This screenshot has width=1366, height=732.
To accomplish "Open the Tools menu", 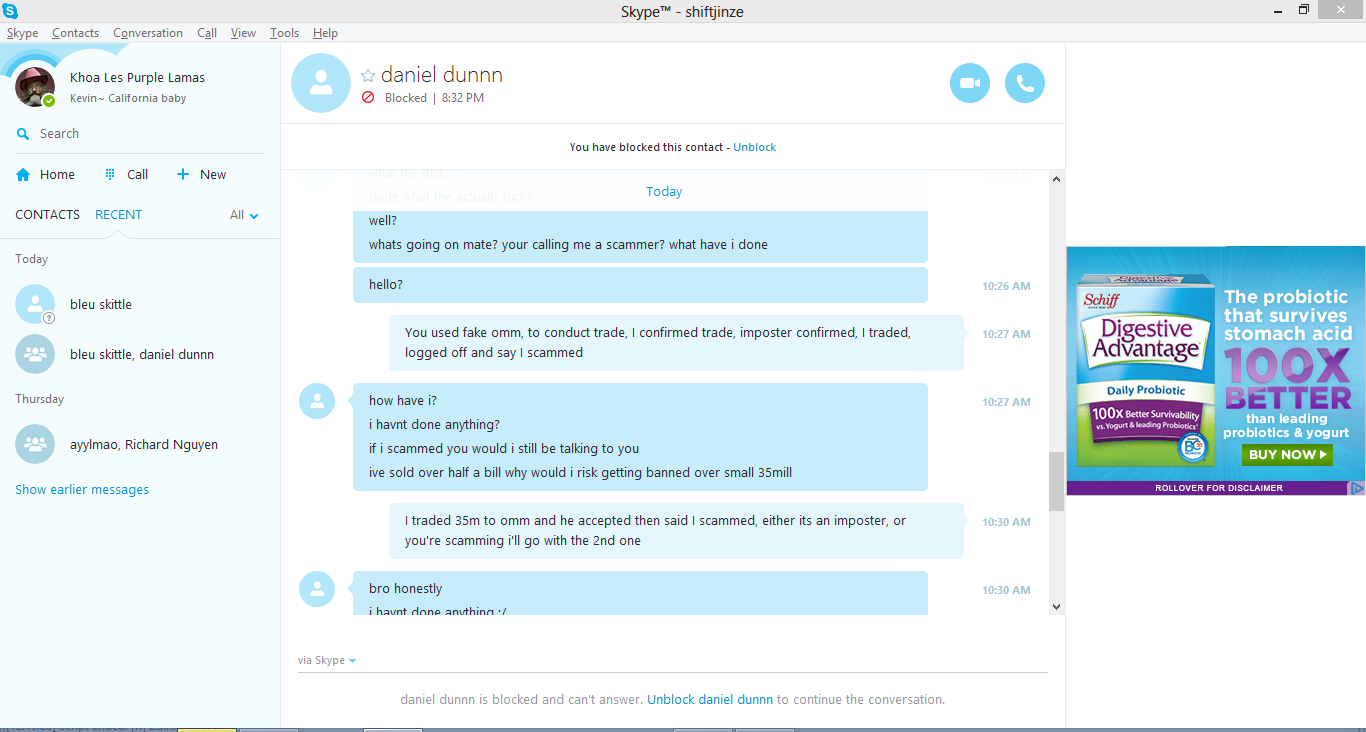I will (284, 33).
